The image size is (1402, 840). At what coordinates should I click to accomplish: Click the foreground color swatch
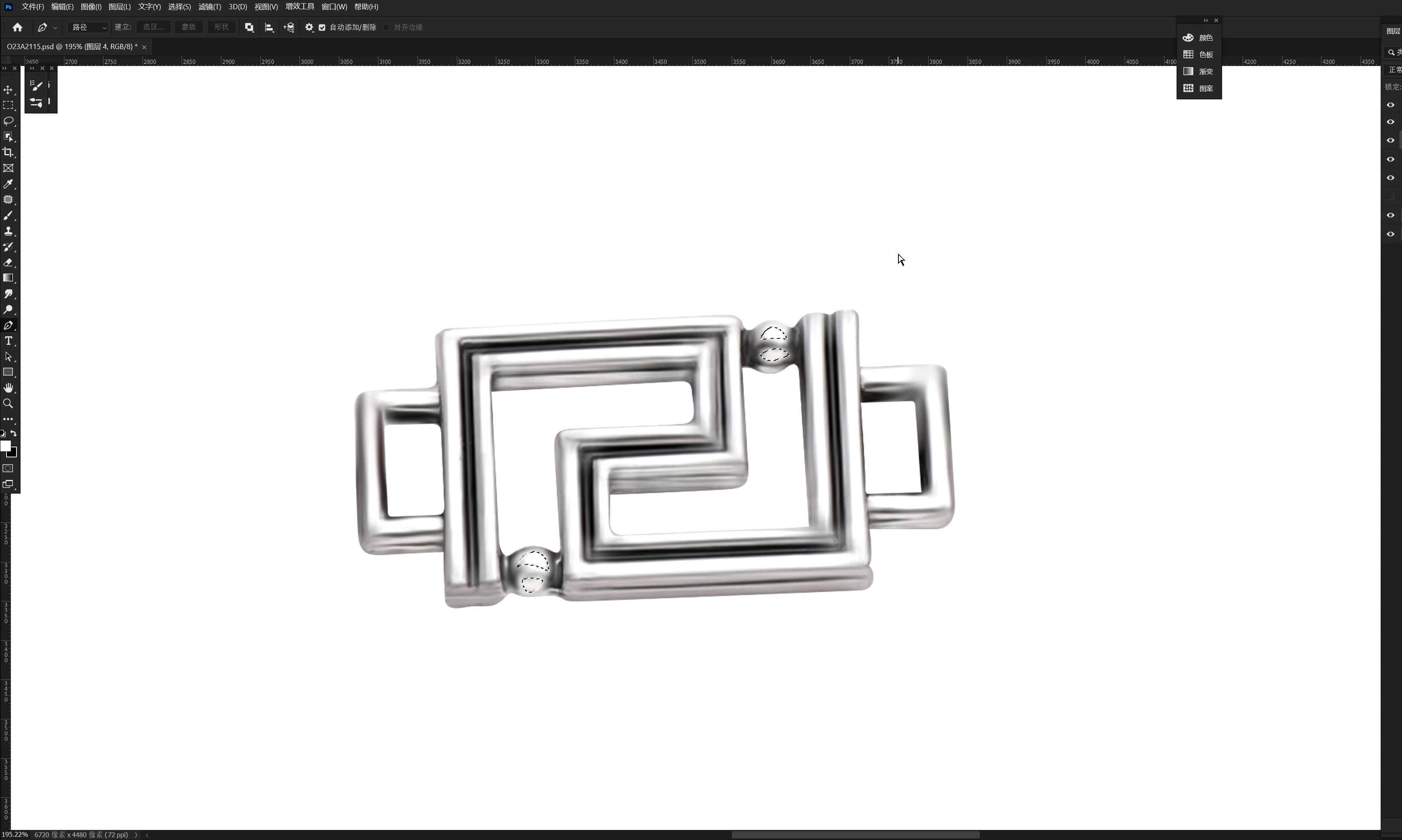click(x=5, y=446)
